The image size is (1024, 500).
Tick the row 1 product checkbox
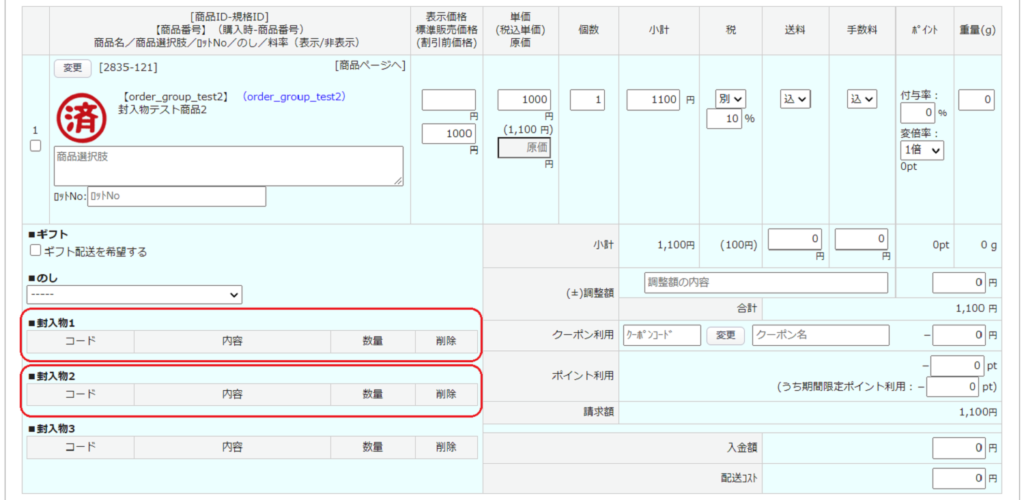coord(35,146)
